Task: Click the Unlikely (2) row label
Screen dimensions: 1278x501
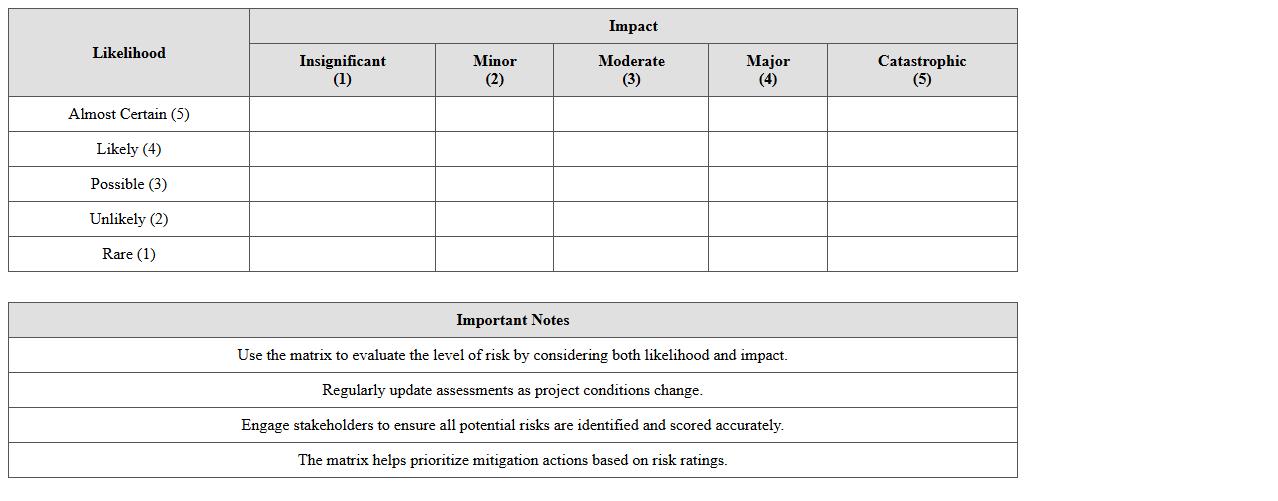Action: click(x=129, y=219)
